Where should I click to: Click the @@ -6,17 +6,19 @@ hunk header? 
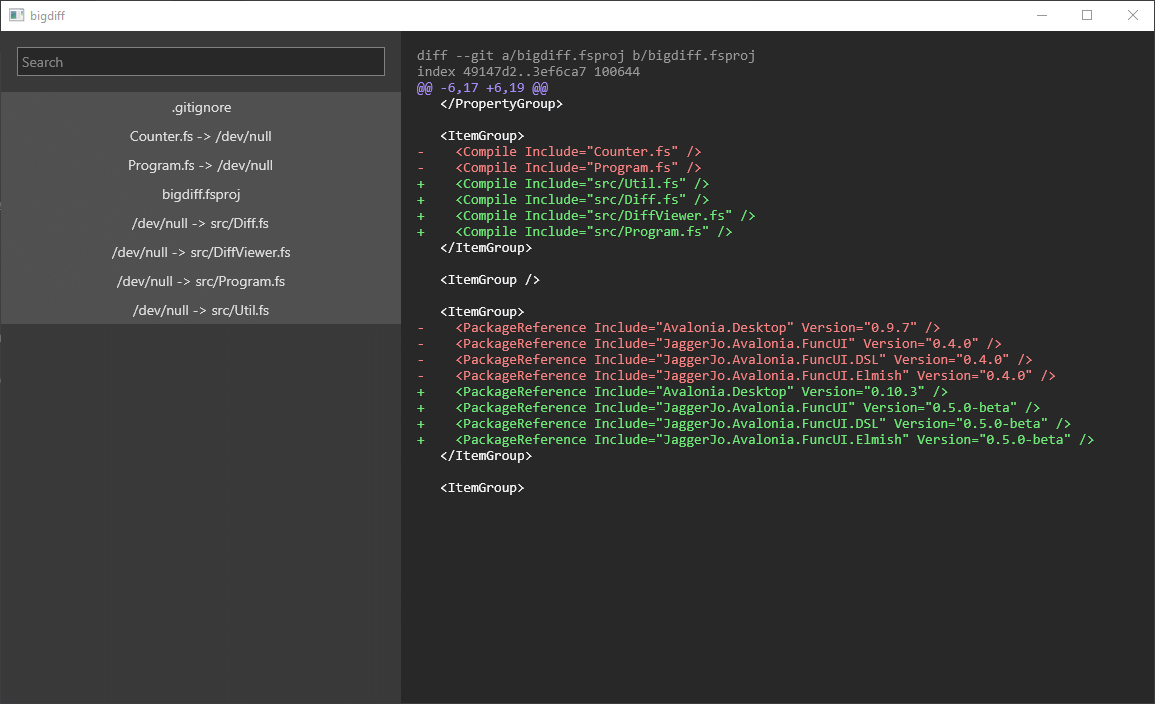tap(482, 88)
